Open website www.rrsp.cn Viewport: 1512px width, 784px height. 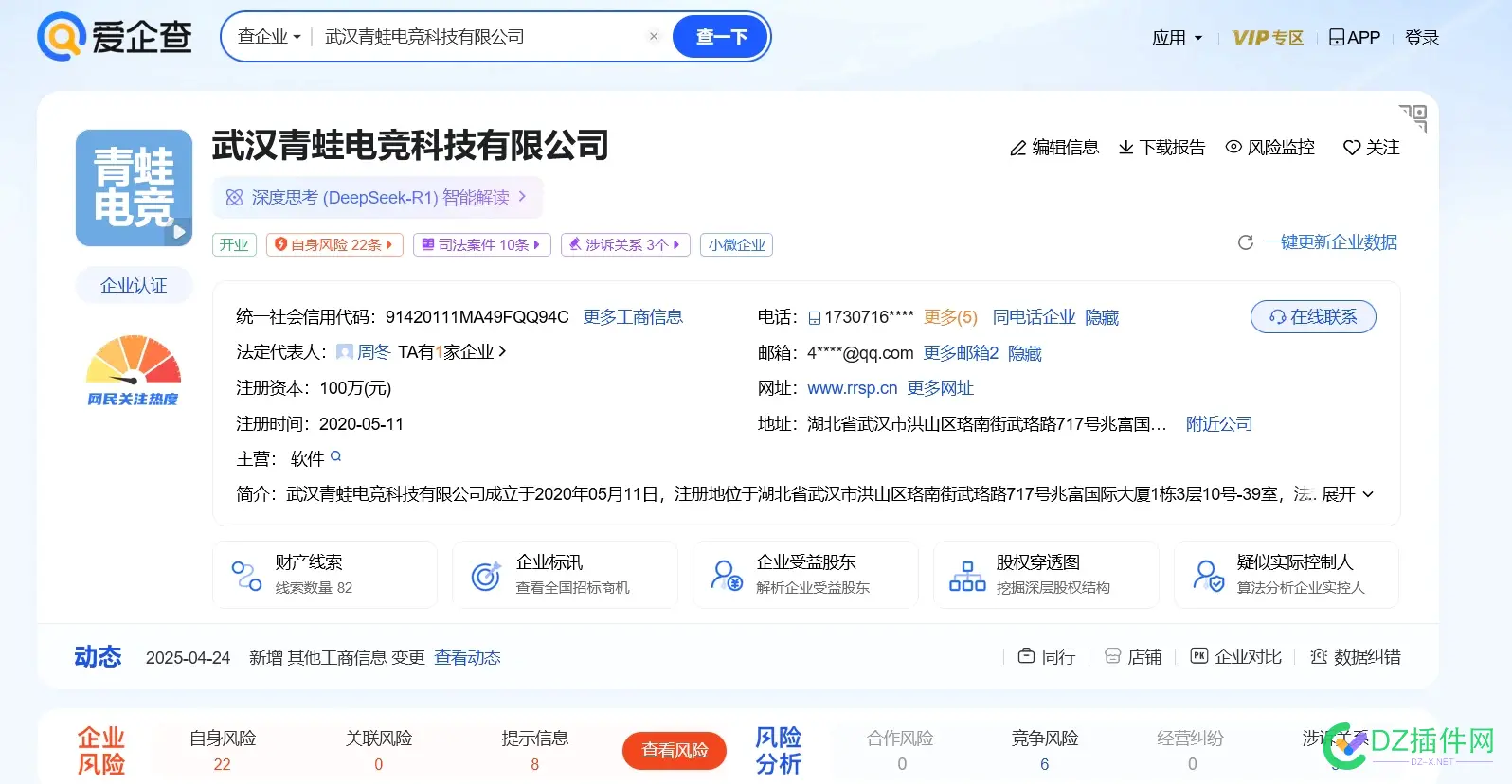[852, 388]
